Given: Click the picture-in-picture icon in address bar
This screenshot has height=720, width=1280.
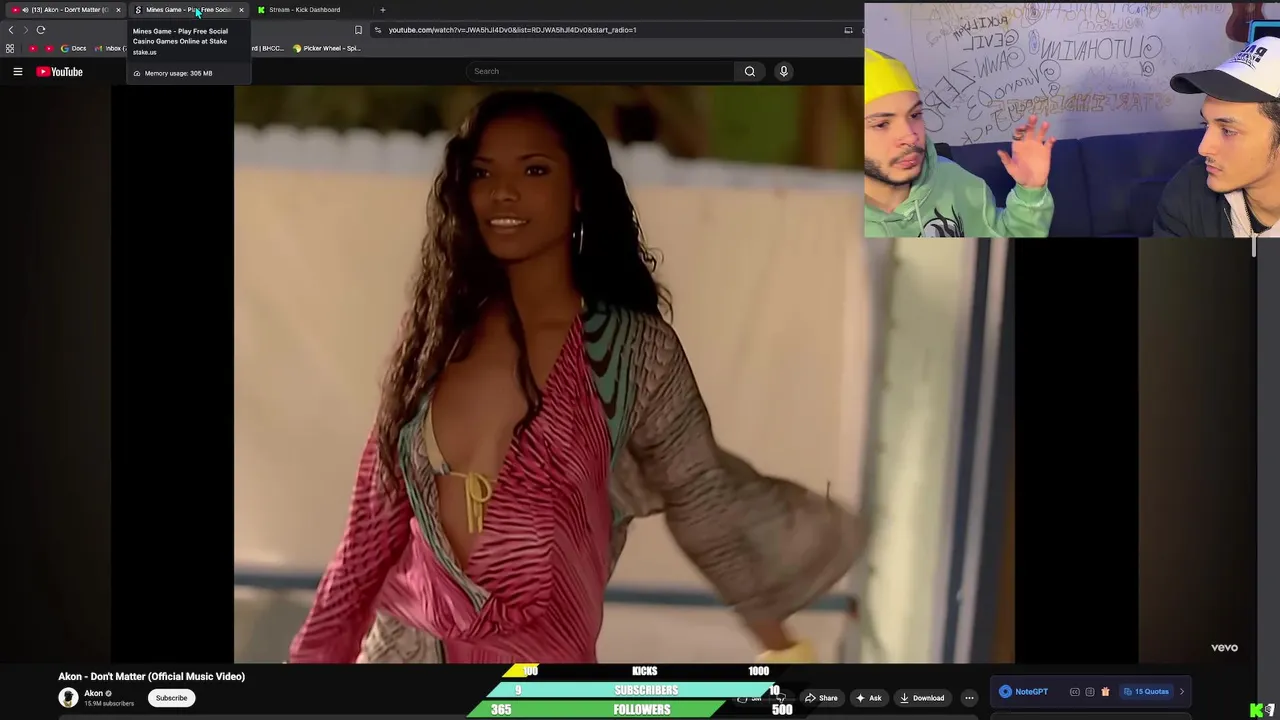Looking at the screenshot, I should click(x=848, y=30).
